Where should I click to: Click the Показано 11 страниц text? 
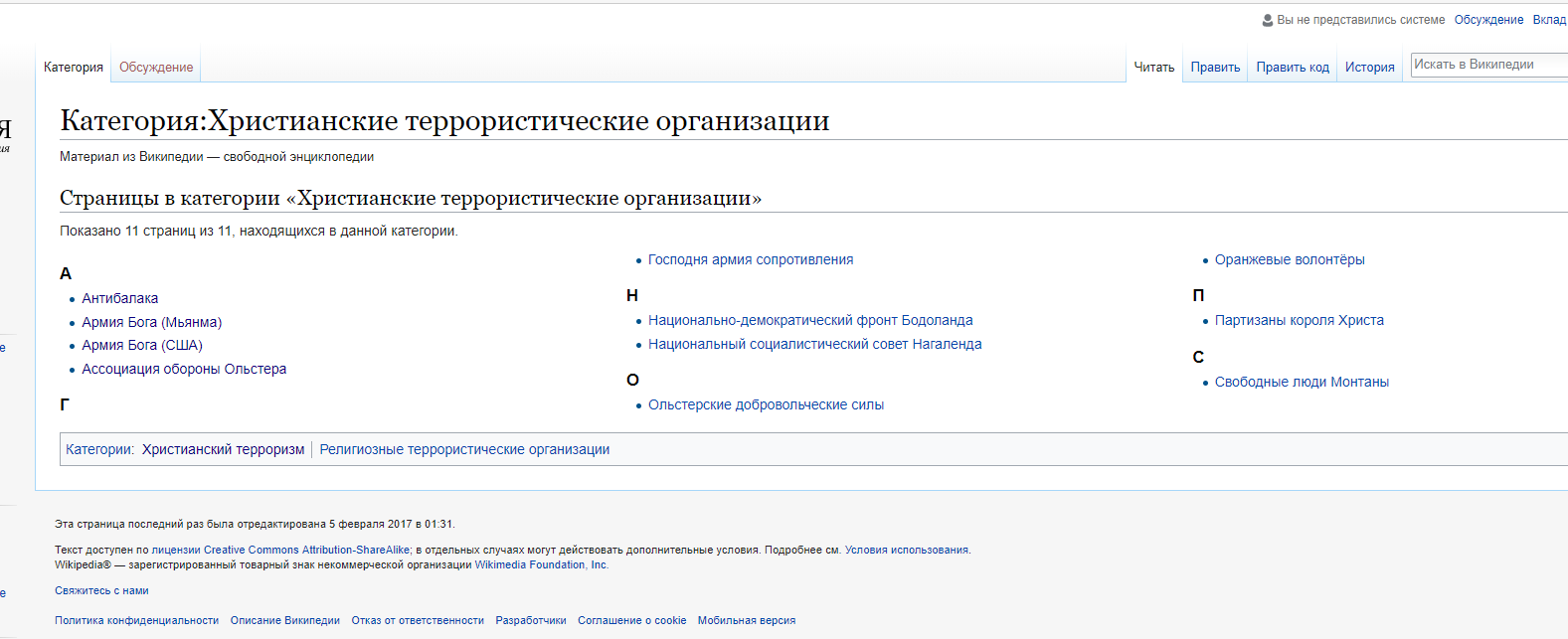[x=259, y=231]
